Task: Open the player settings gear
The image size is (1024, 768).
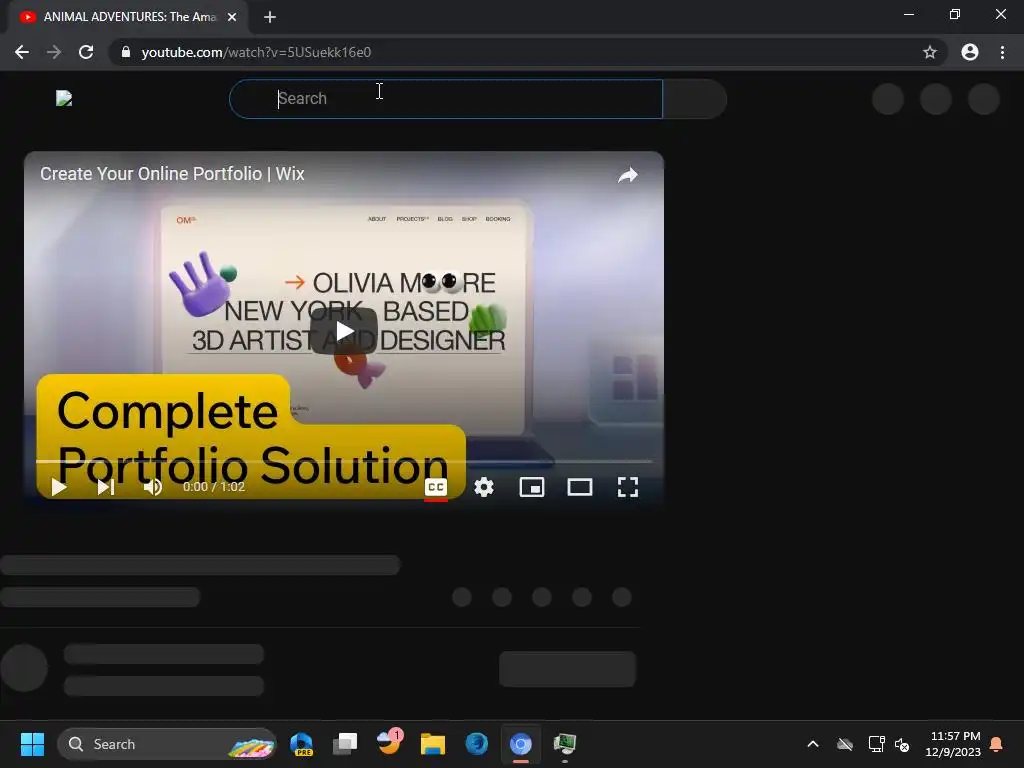Action: coord(484,487)
